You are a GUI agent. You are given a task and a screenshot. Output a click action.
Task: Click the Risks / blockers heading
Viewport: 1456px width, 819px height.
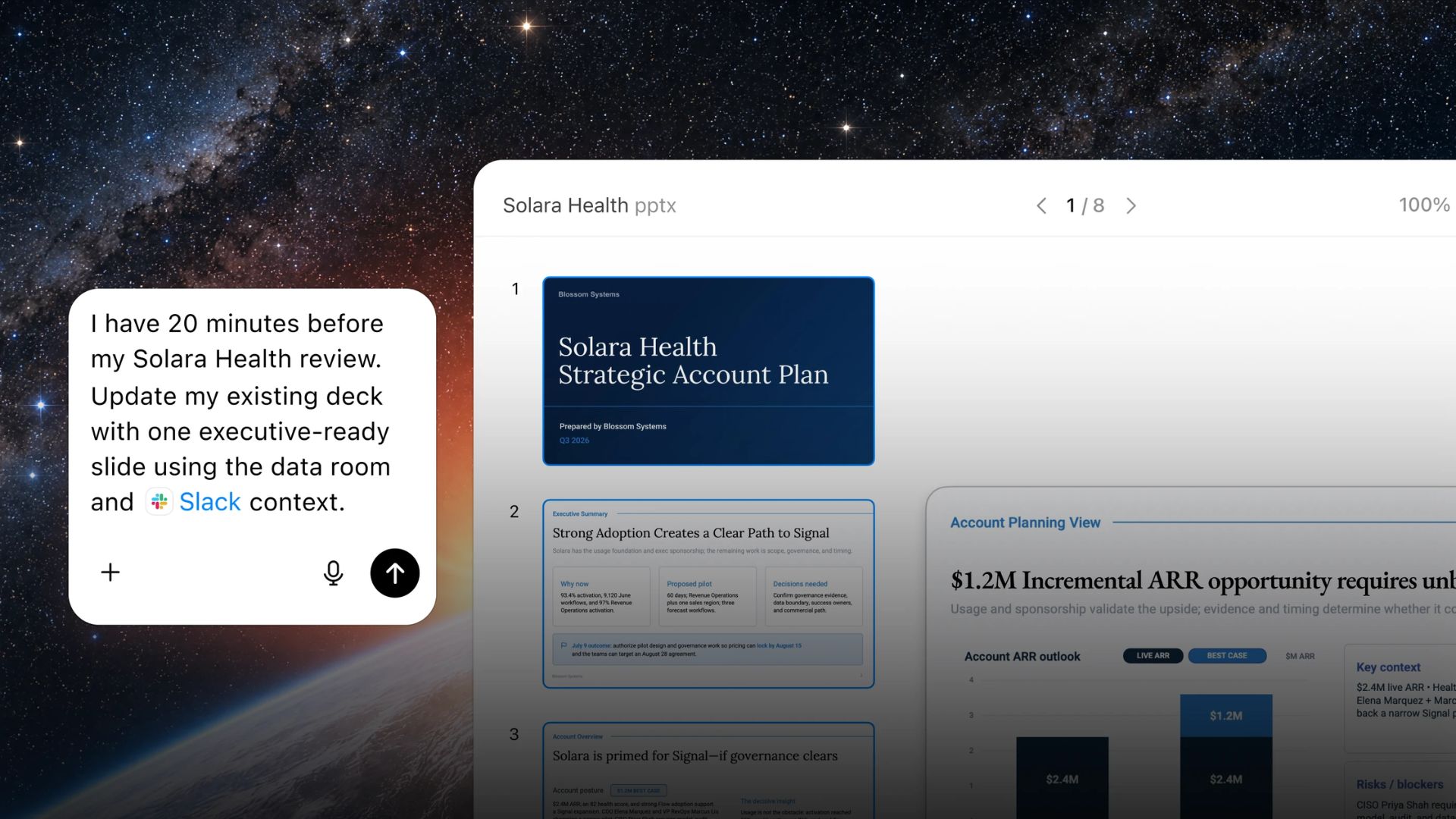point(1400,784)
